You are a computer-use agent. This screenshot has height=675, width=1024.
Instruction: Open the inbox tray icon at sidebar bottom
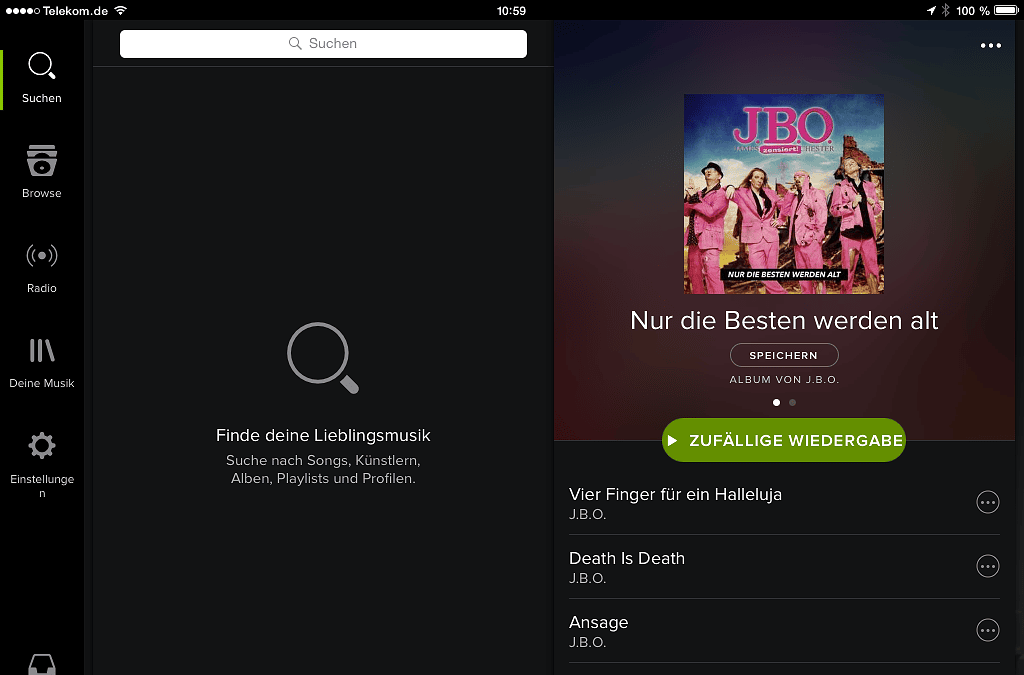point(42,664)
